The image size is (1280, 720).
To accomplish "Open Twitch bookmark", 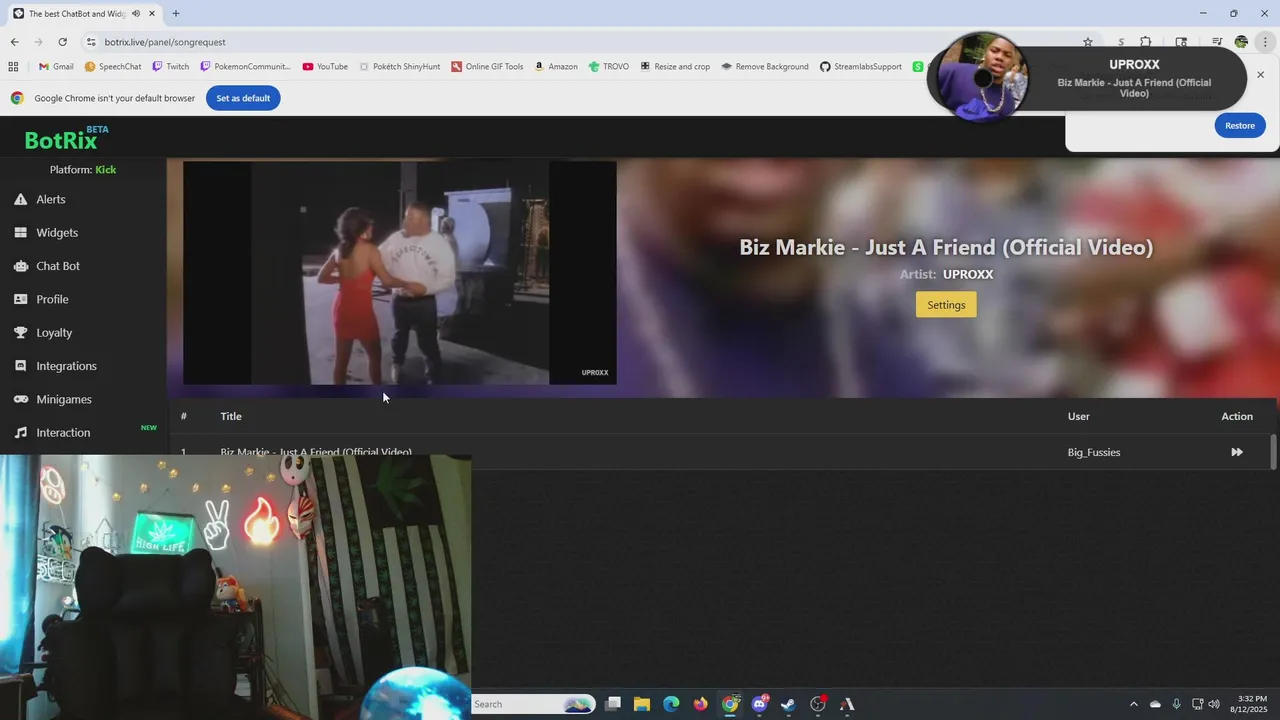I will [170, 67].
